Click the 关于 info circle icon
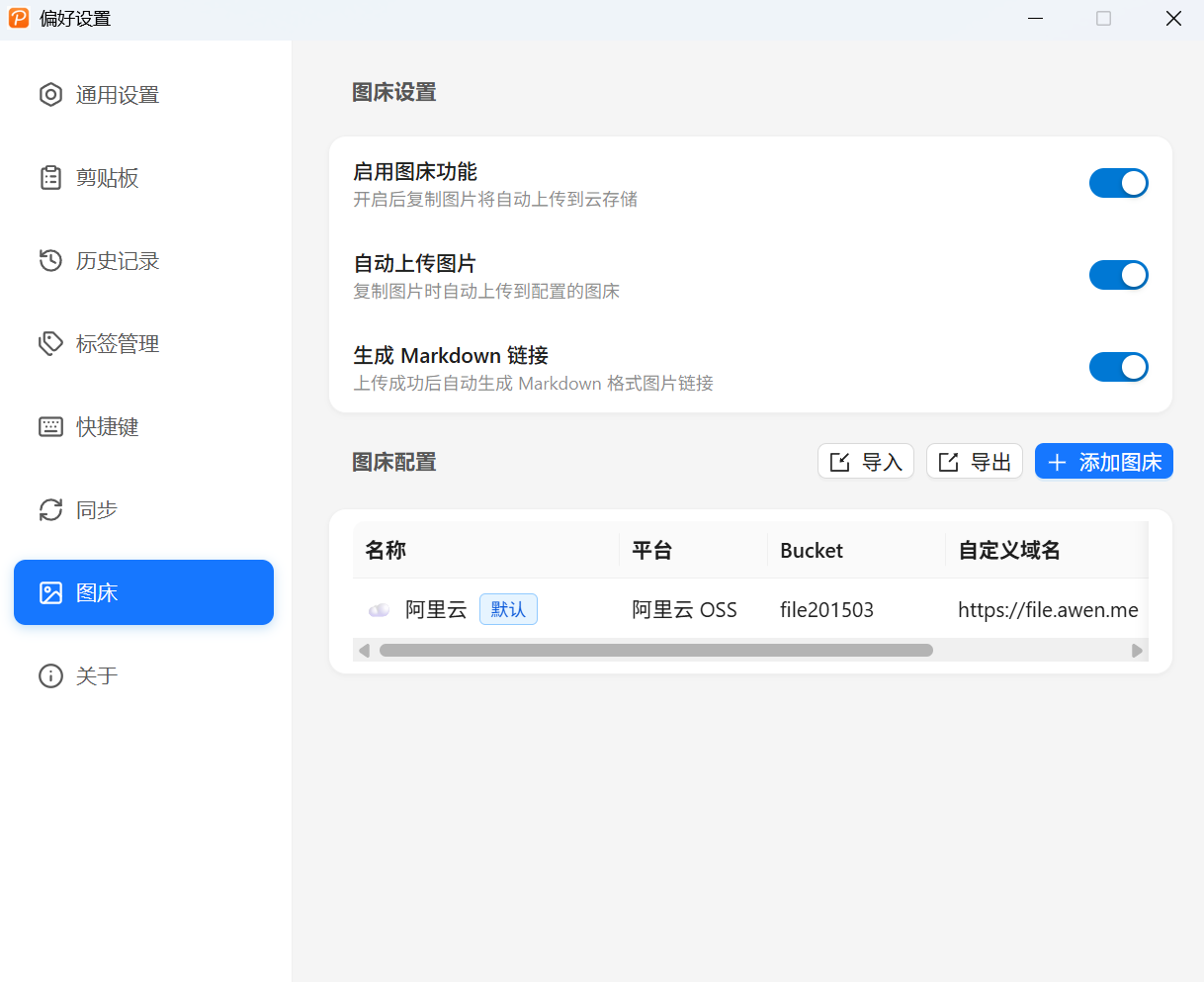 50,676
